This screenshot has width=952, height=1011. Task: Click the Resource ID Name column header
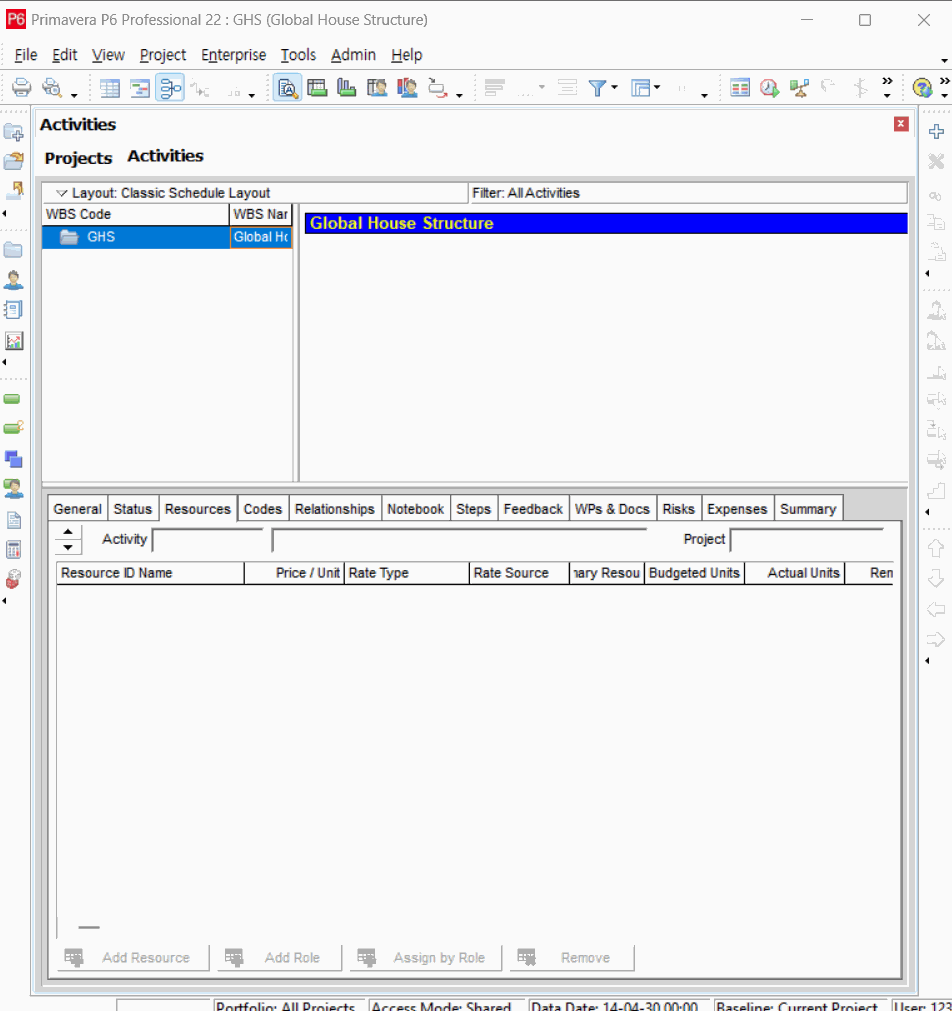point(150,573)
